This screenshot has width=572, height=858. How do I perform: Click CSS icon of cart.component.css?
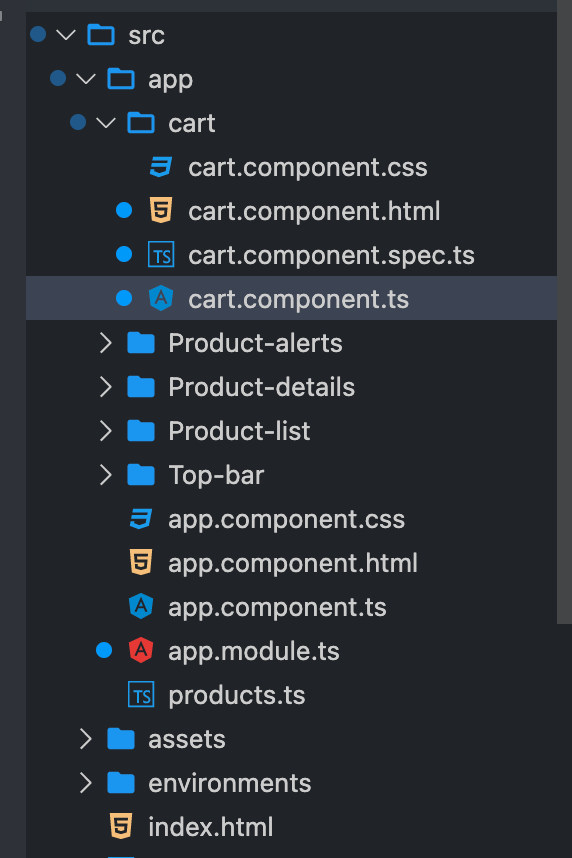[x=161, y=167]
